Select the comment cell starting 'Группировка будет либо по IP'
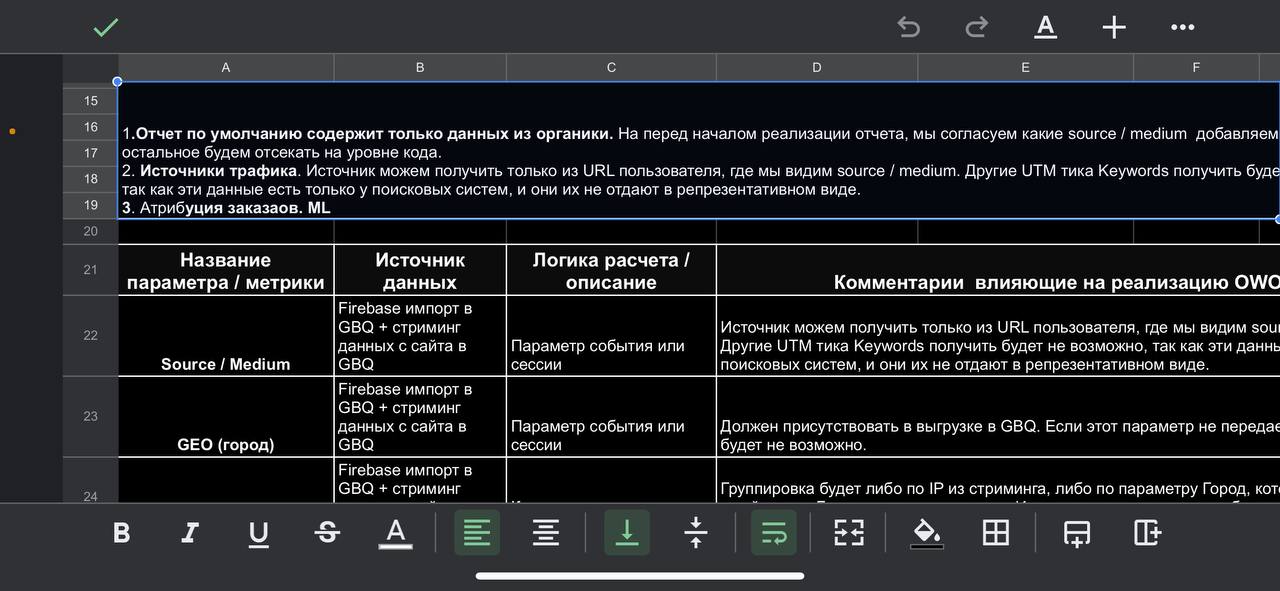 click(x=998, y=480)
